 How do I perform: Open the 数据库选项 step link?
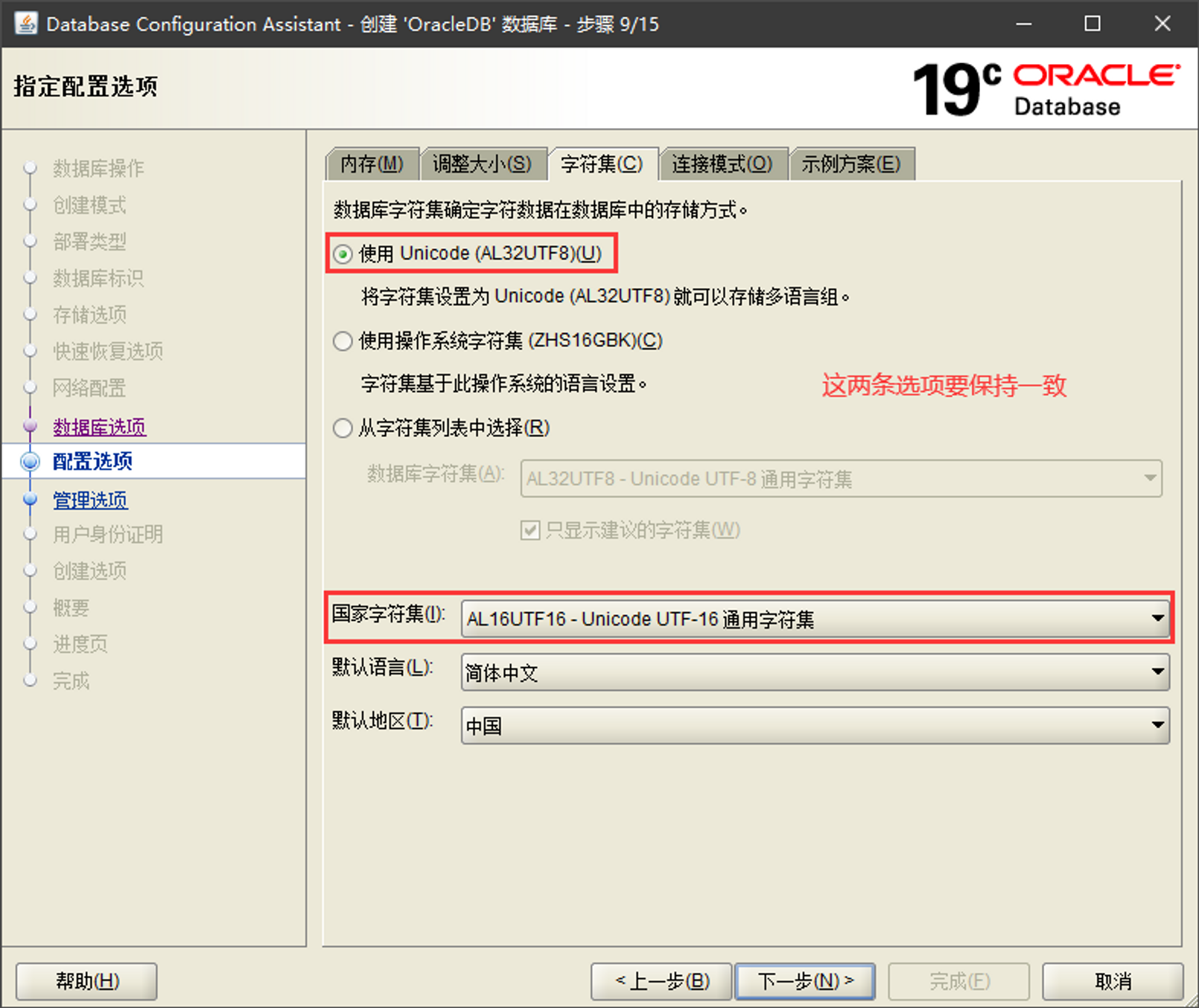coord(99,427)
